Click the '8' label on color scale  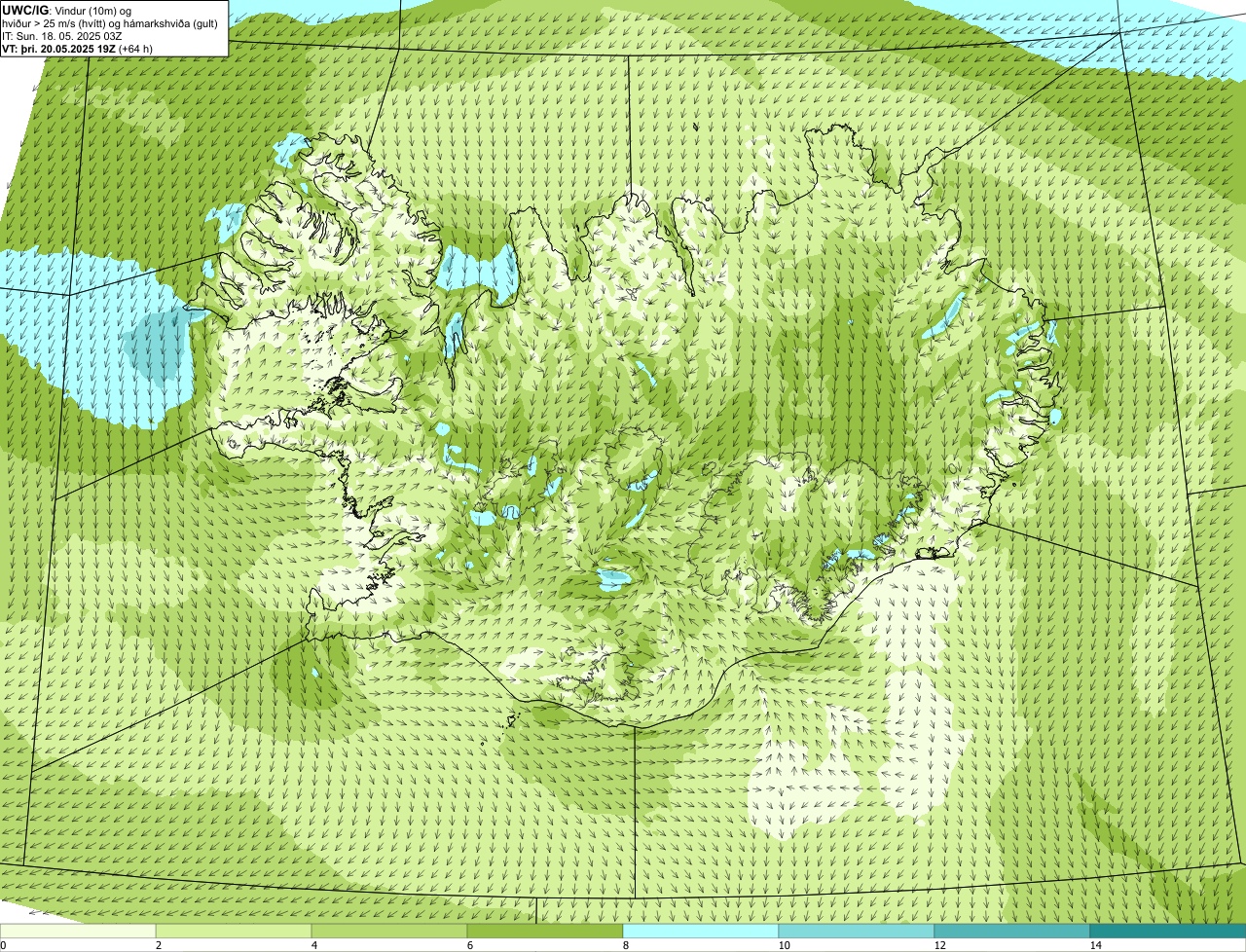coord(625,945)
